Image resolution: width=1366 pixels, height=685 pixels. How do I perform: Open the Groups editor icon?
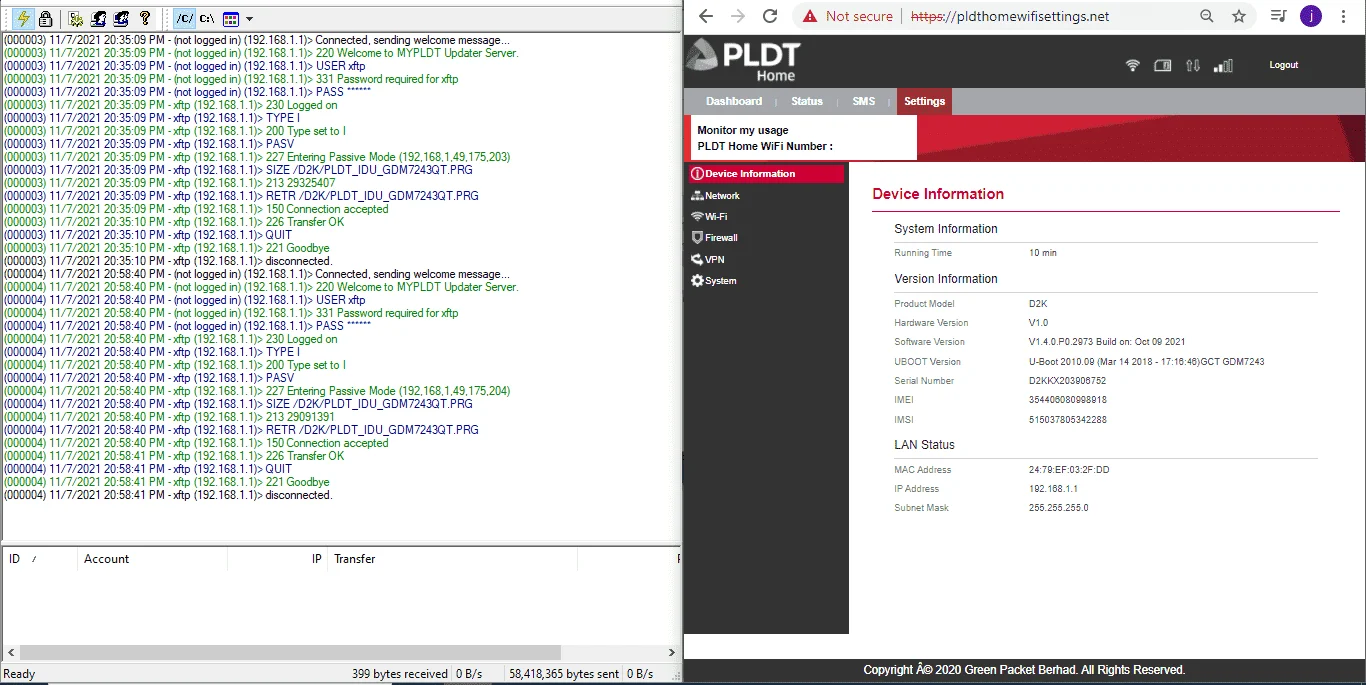pos(121,18)
